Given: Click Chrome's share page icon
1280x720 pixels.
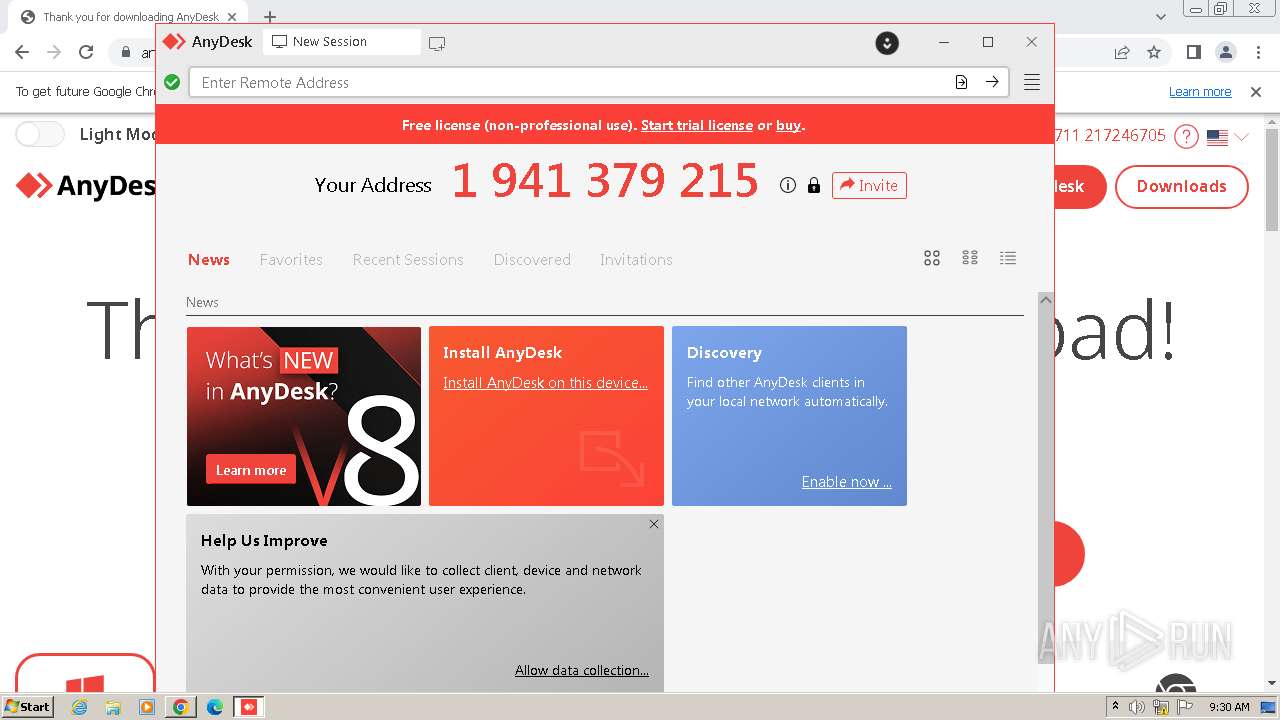Looking at the screenshot, I should click(1122, 52).
